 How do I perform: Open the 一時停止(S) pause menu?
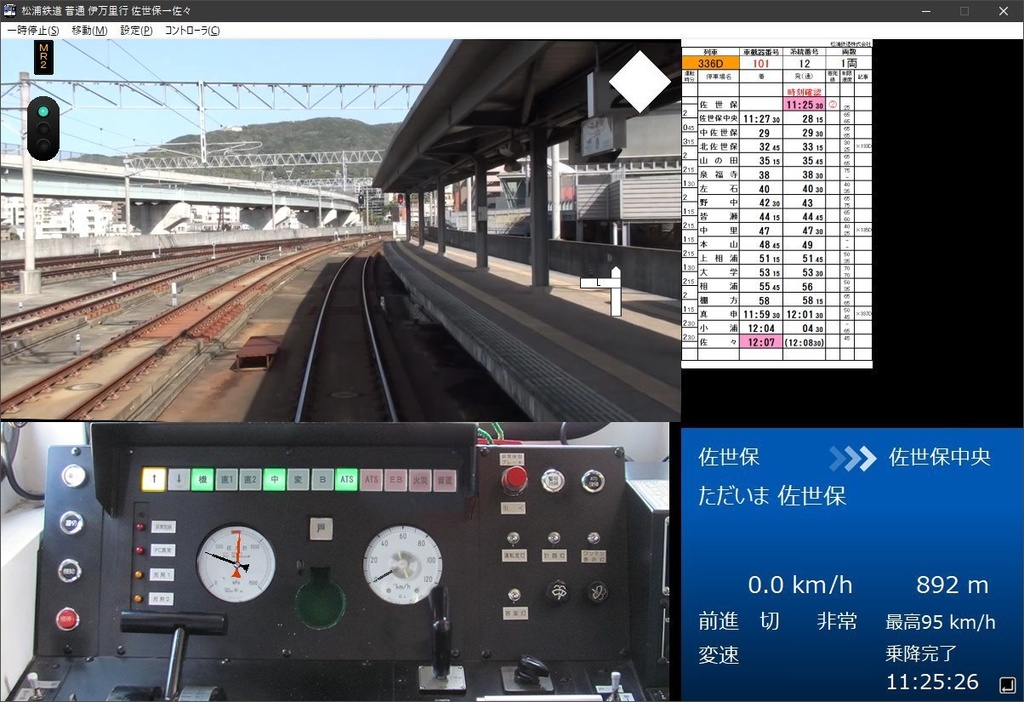(x=34, y=30)
